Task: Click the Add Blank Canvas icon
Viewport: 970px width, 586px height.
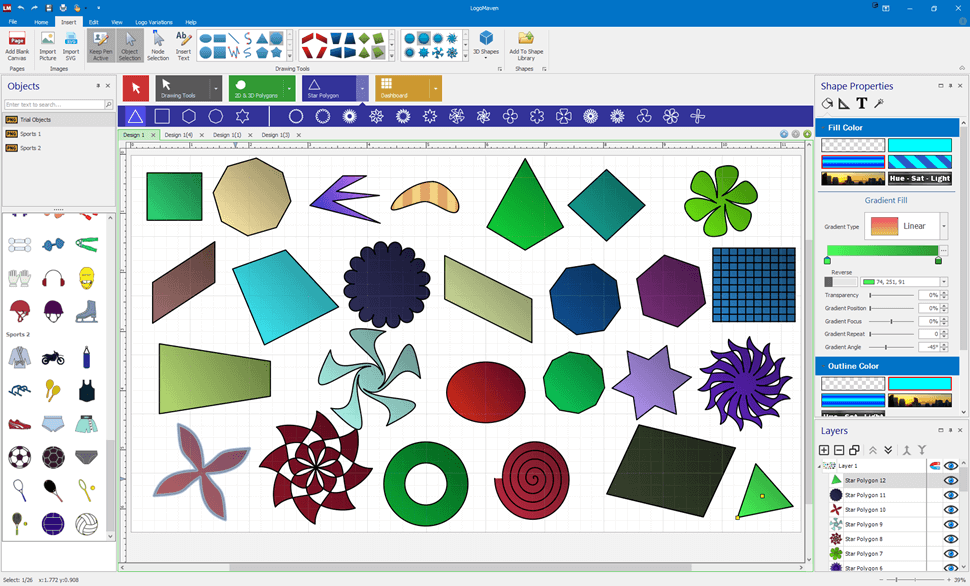Action: tap(17, 44)
